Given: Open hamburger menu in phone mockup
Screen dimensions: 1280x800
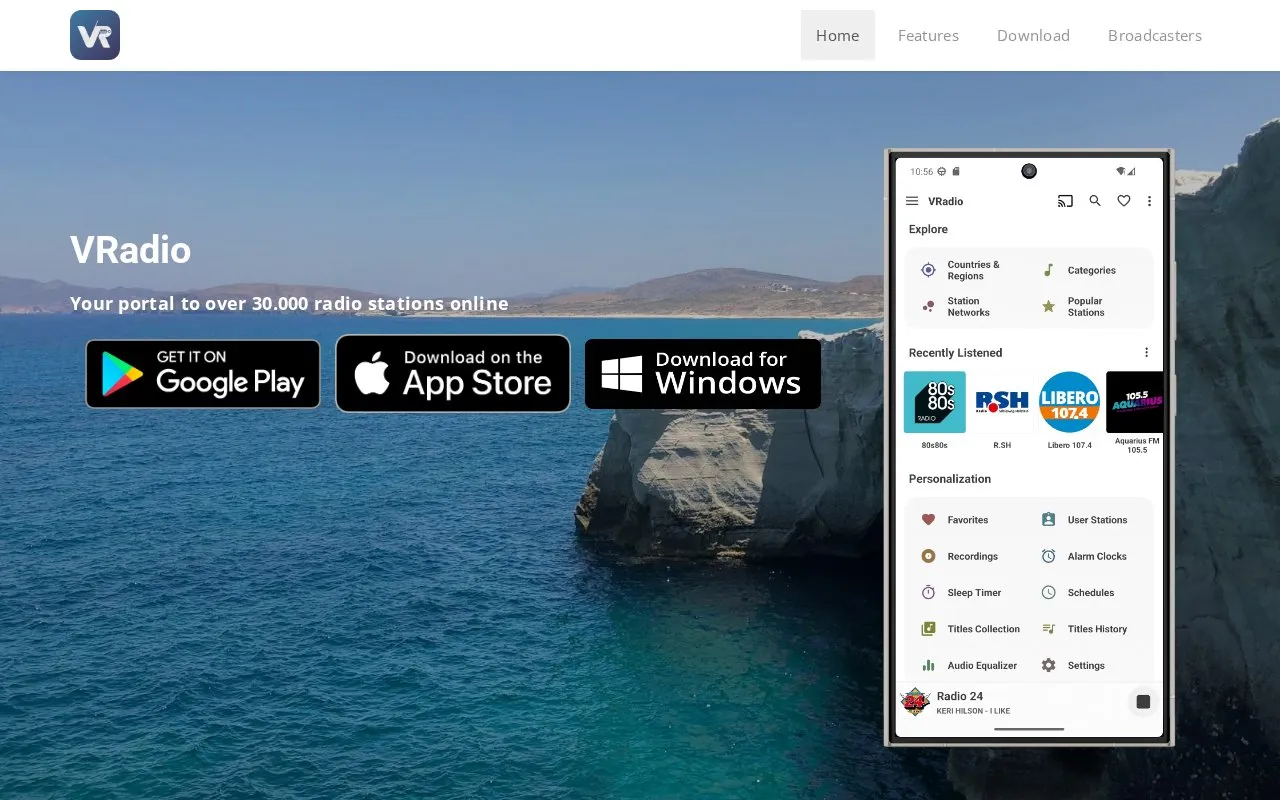Looking at the screenshot, I should [912, 201].
